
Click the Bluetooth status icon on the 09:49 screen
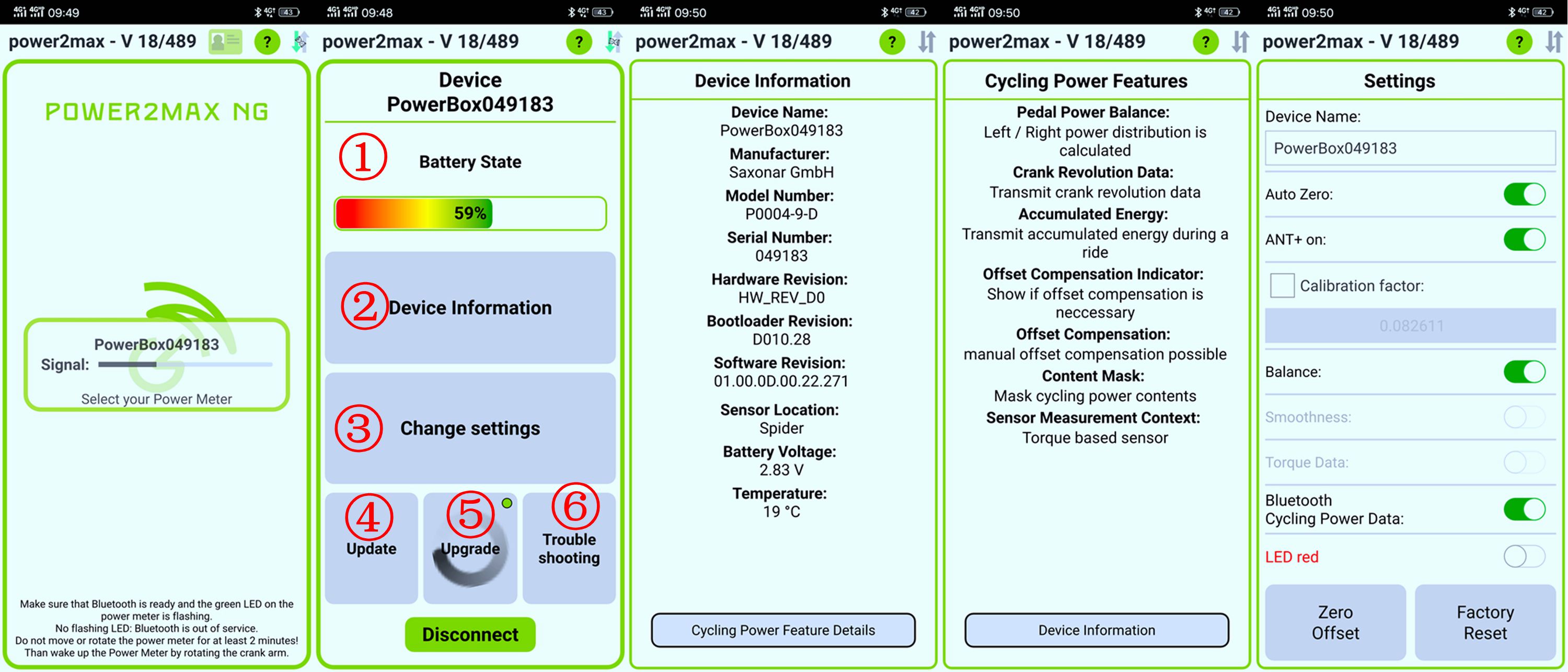tap(258, 12)
